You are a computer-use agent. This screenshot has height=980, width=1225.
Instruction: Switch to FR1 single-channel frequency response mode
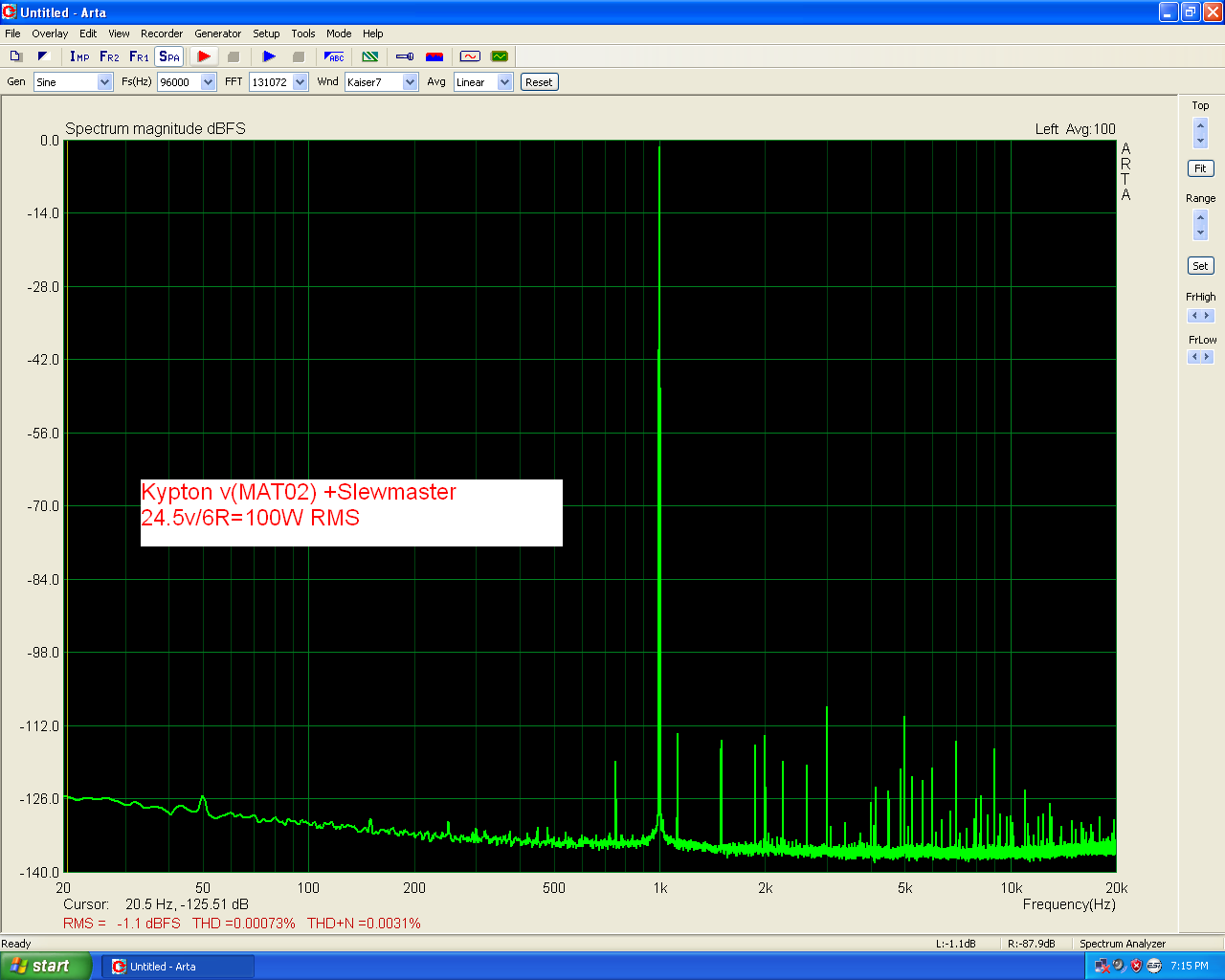pos(139,56)
